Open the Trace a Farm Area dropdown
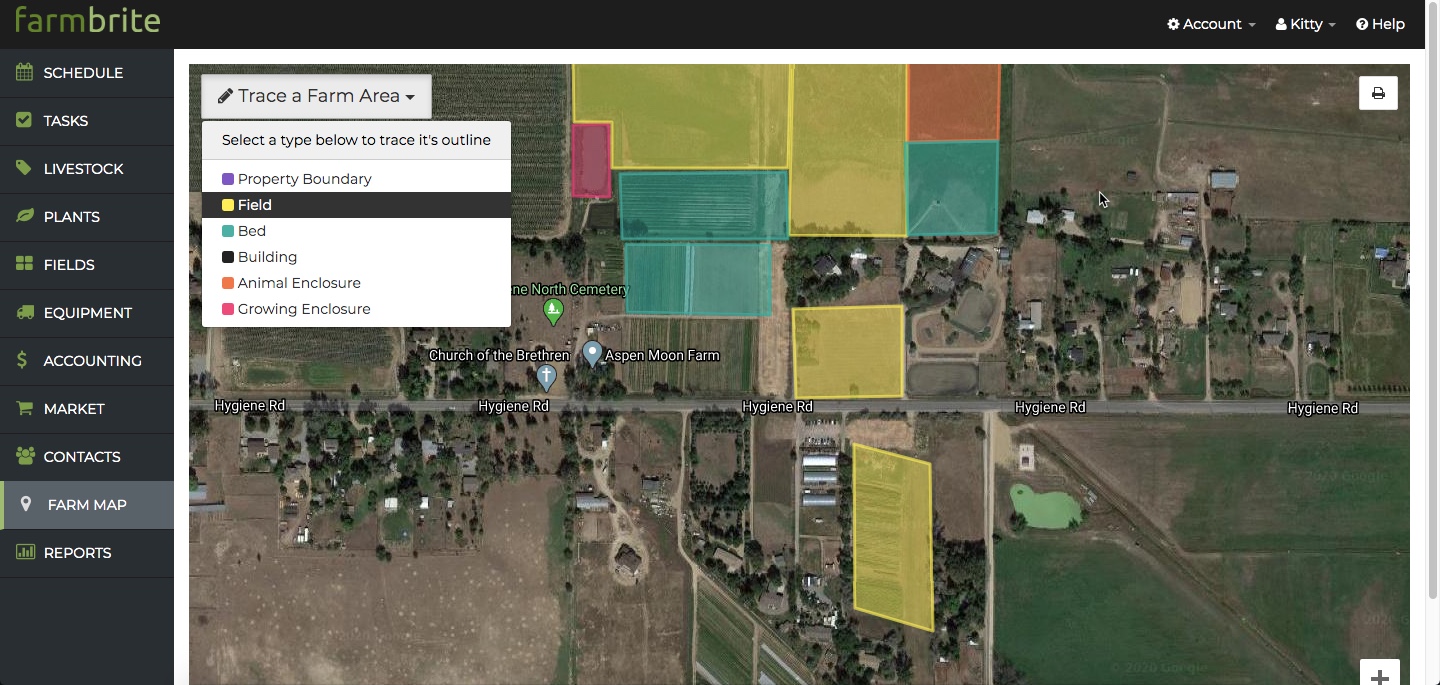Viewport: 1440px width, 685px height. [x=316, y=96]
